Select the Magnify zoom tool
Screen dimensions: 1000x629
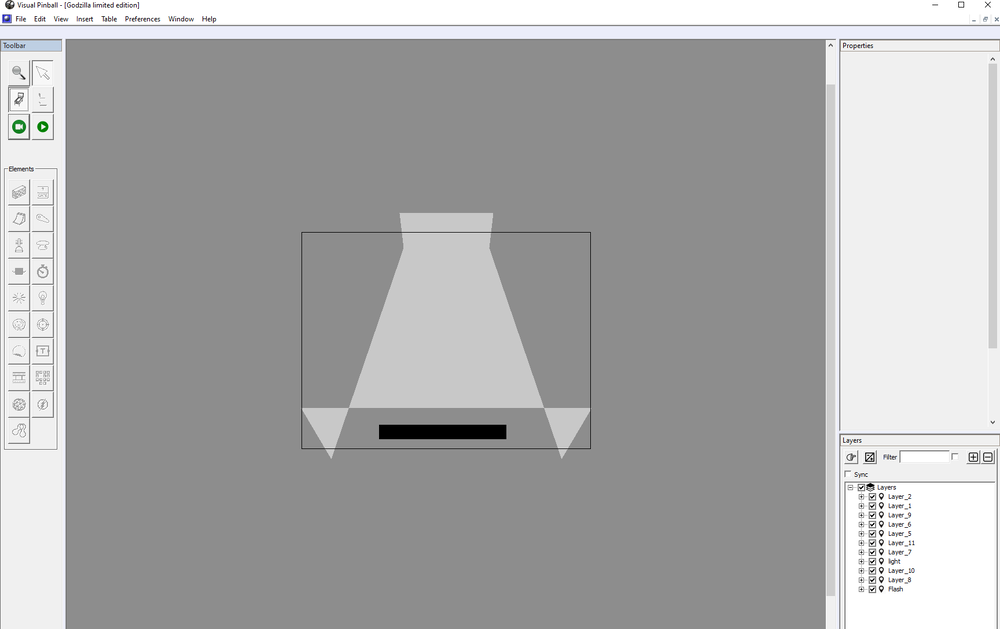coord(18,73)
